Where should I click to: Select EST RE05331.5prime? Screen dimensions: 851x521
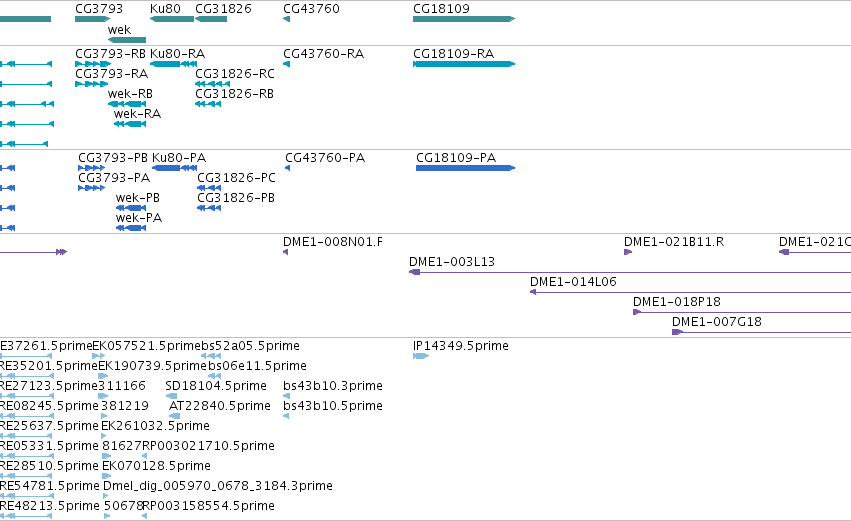tap(49, 447)
